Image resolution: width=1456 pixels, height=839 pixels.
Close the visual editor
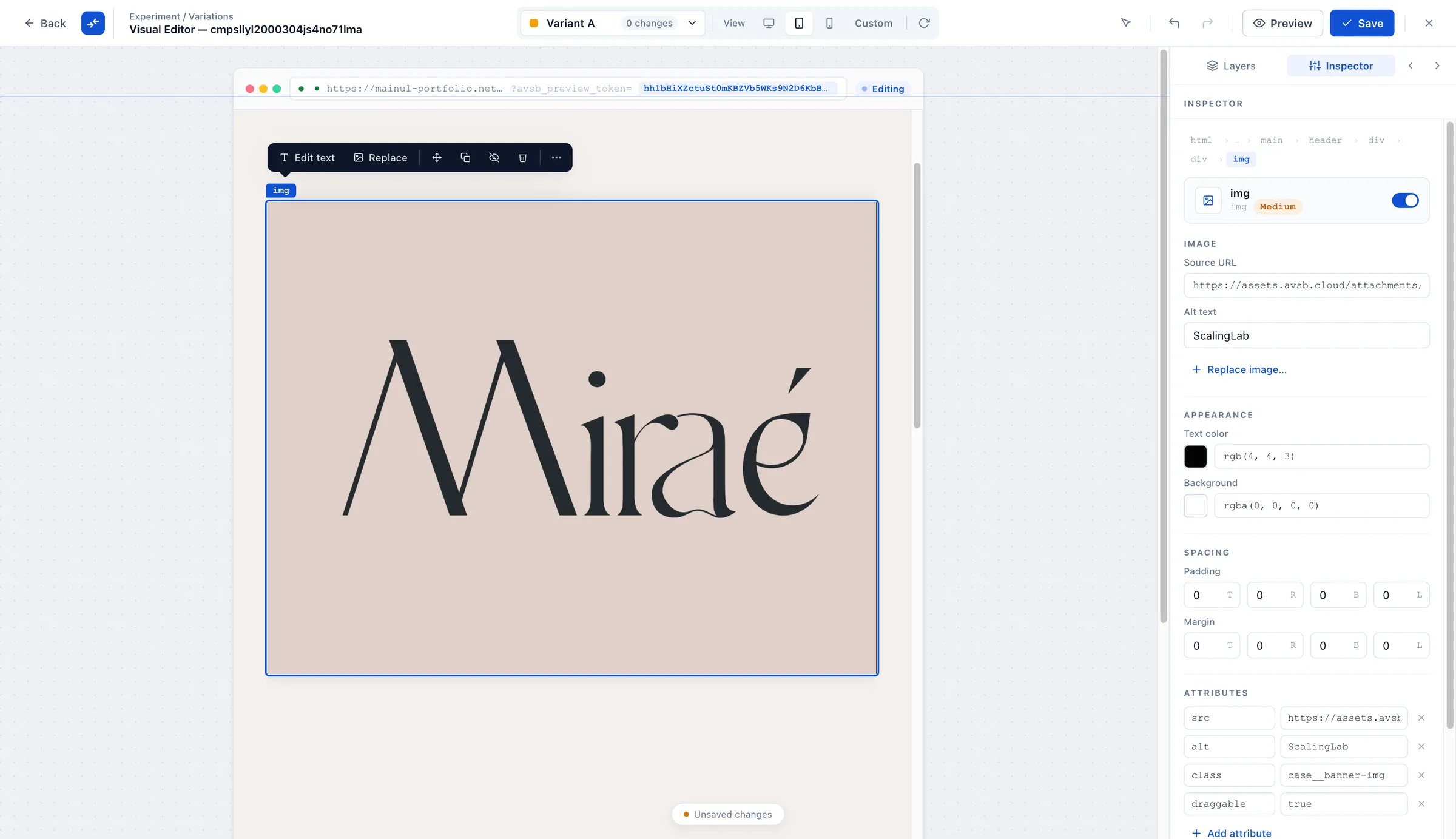tap(1429, 23)
